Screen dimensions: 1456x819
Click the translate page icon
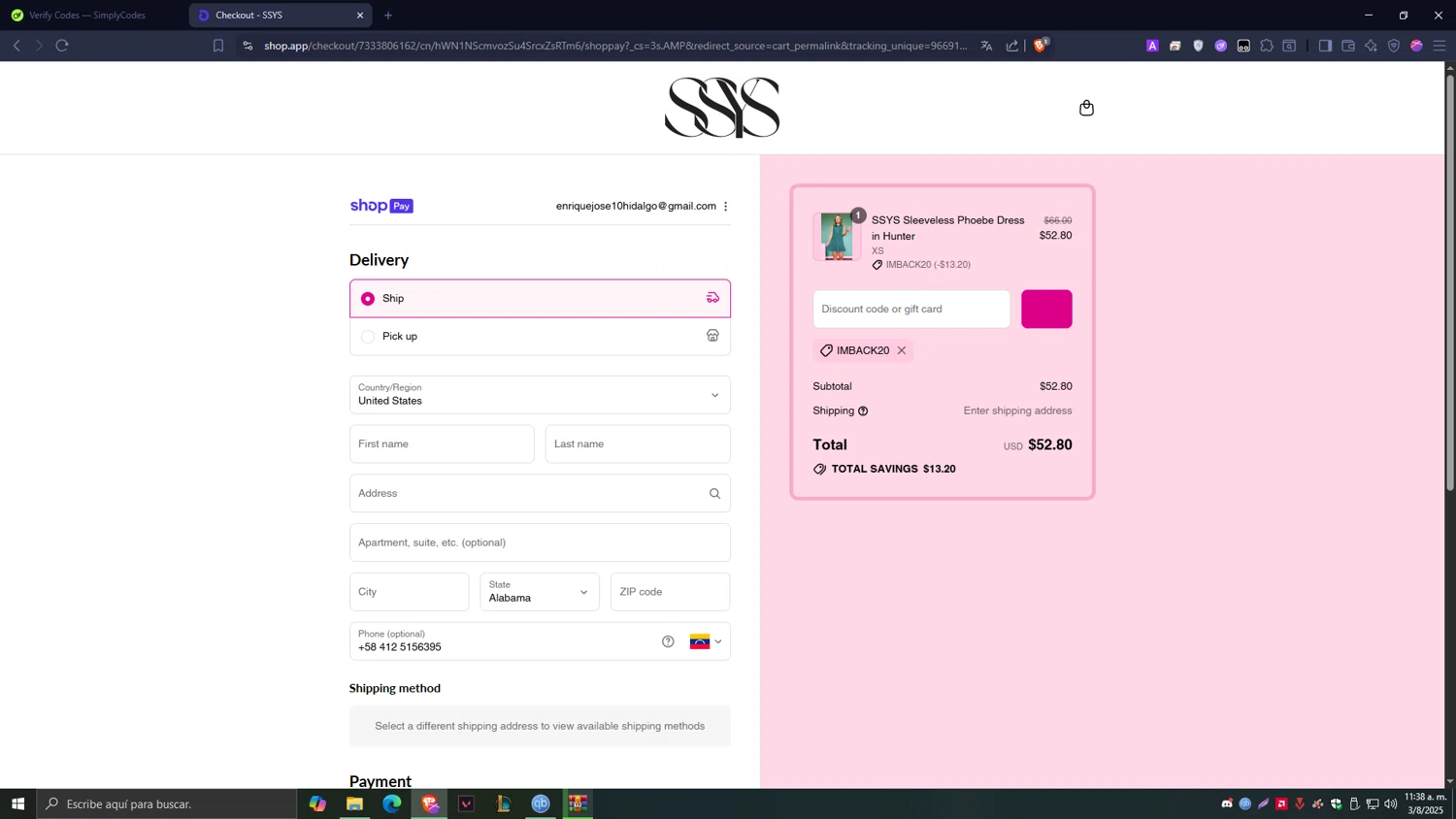986,46
